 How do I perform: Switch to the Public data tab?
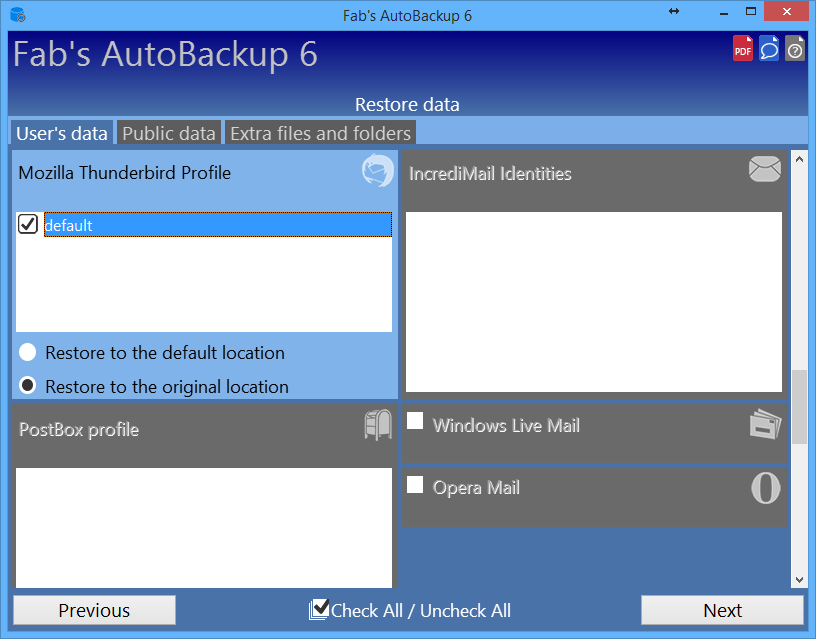tap(169, 133)
